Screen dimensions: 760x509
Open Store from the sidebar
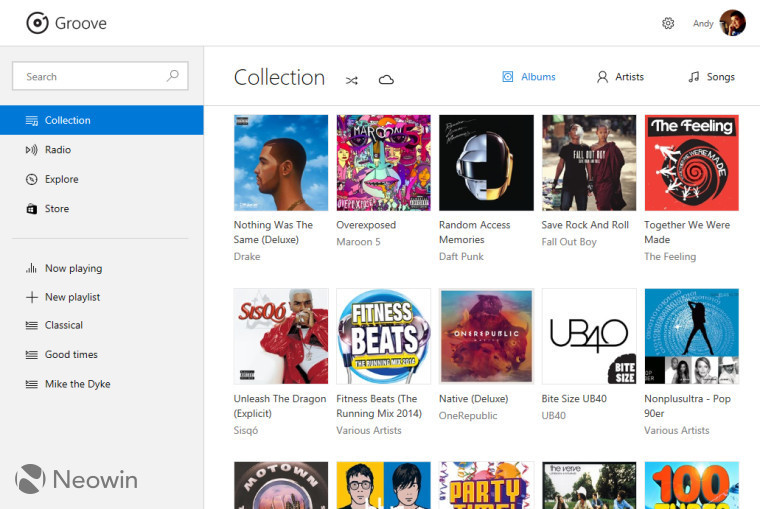(x=102, y=209)
